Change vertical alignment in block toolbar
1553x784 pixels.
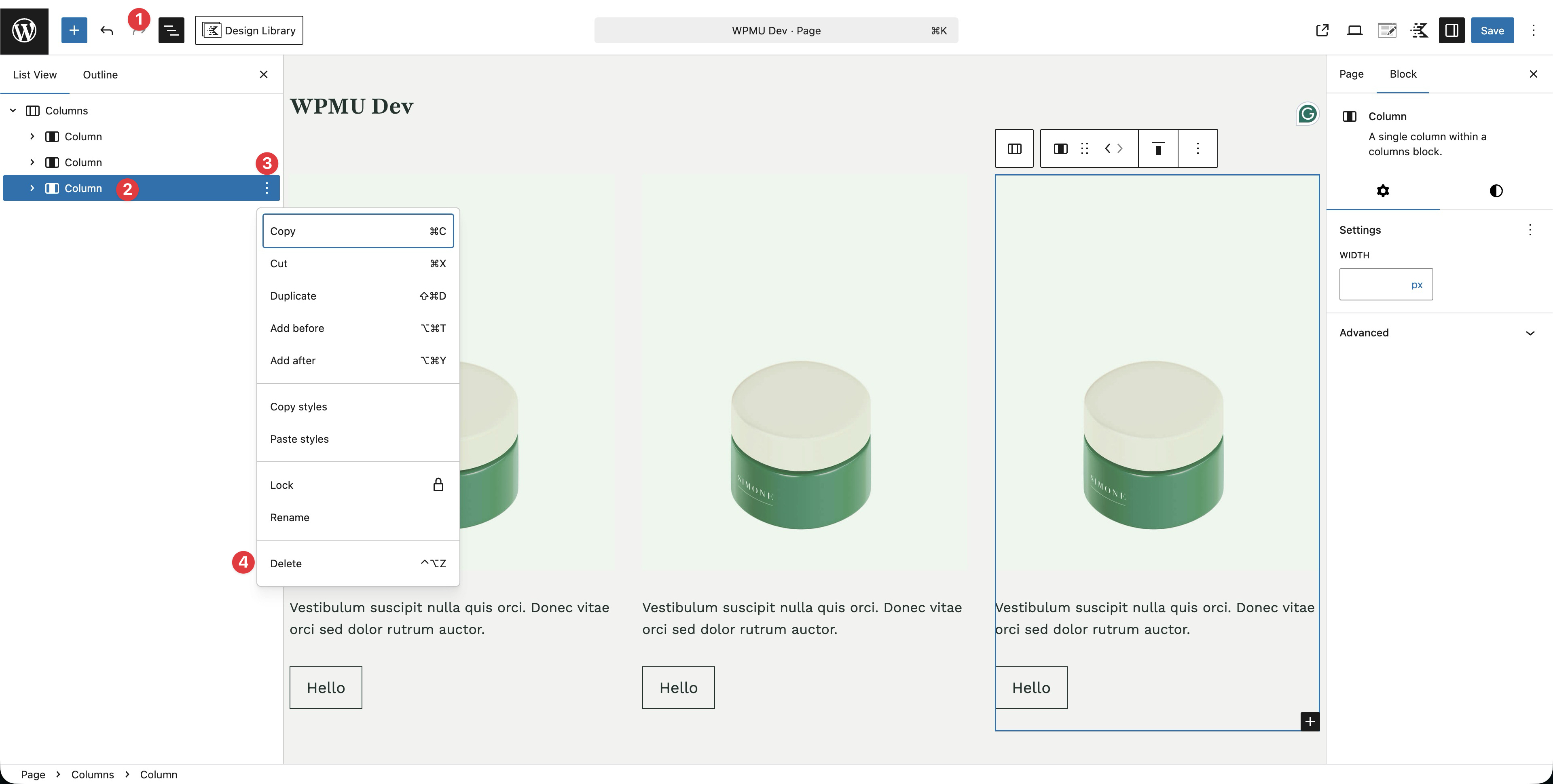tap(1158, 148)
